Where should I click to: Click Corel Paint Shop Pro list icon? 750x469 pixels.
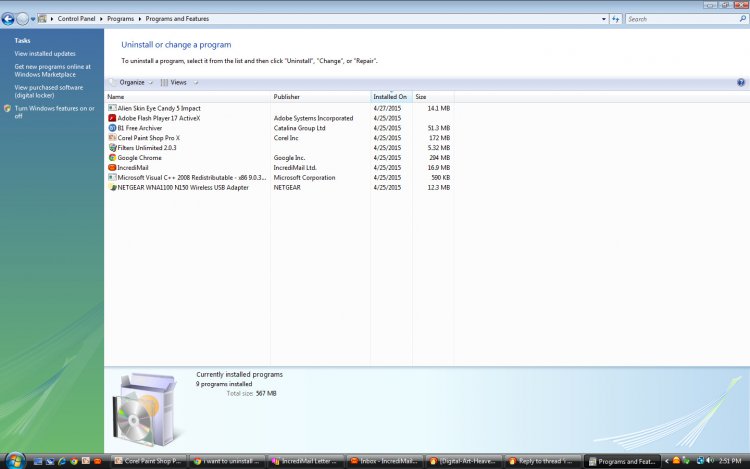(112, 138)
